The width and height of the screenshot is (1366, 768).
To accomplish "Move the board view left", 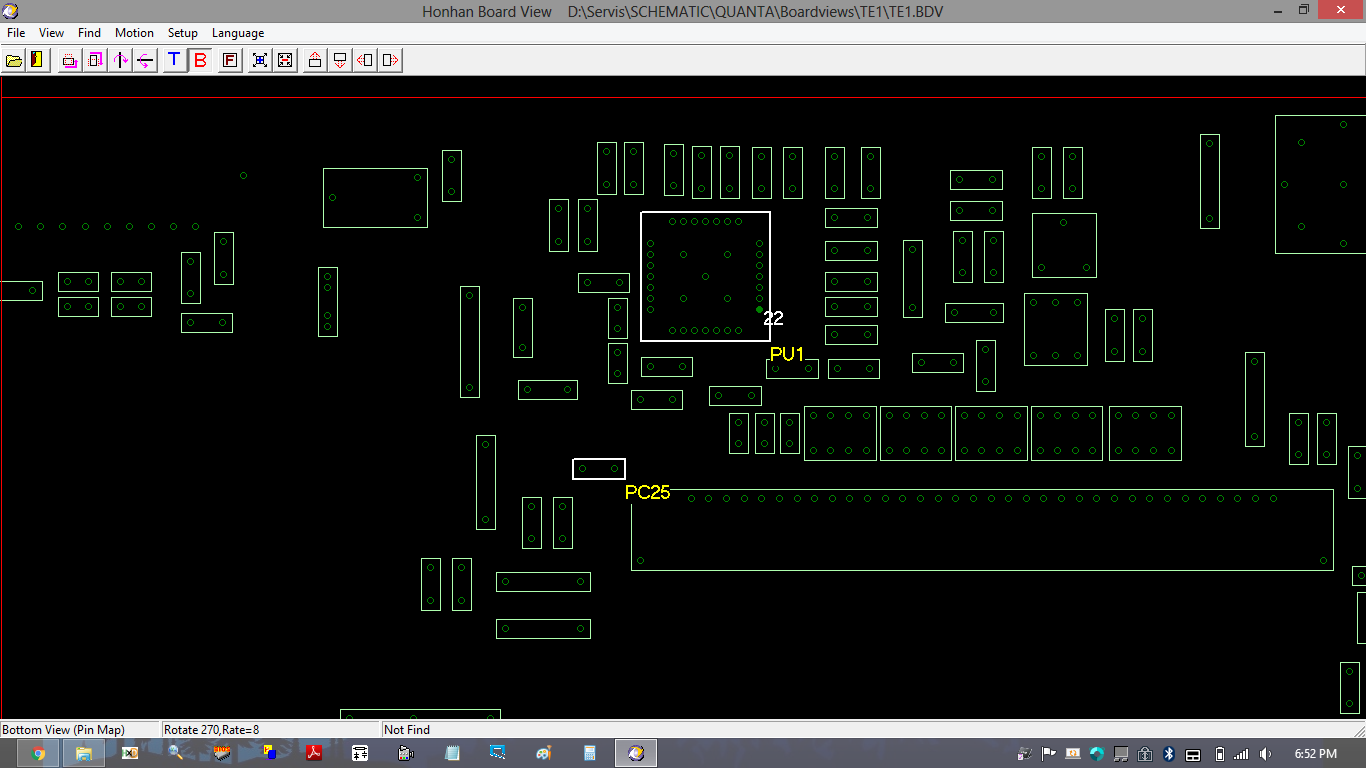I will [365, 60].
